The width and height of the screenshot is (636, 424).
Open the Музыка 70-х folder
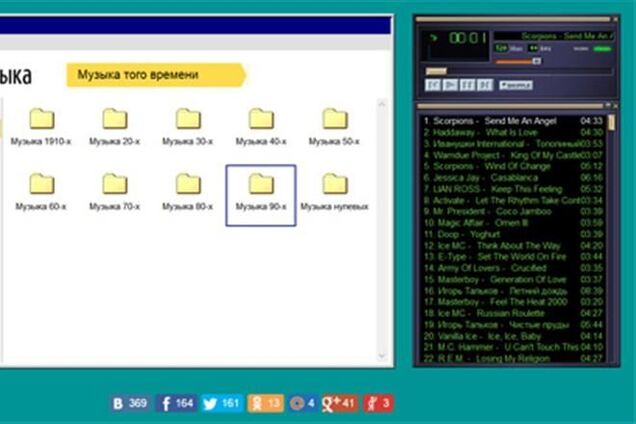[114, 192]
